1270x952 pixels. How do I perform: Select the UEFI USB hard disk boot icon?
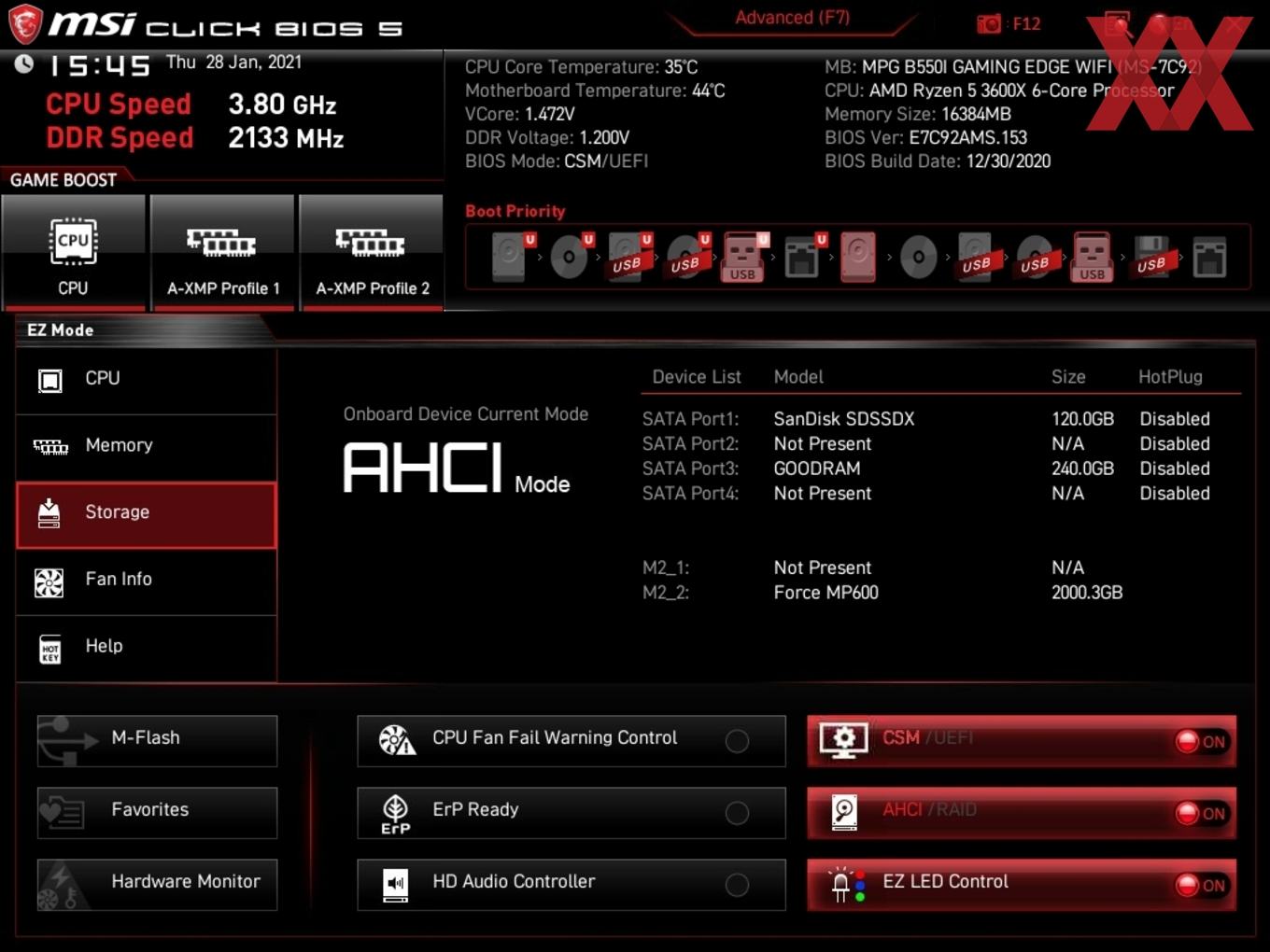point(628,257)
